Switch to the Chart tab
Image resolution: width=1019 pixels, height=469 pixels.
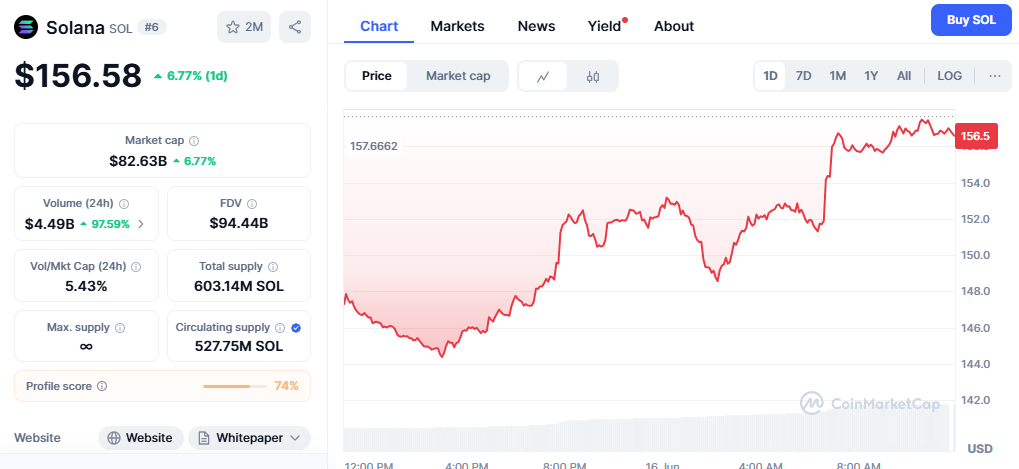point(379,26)
